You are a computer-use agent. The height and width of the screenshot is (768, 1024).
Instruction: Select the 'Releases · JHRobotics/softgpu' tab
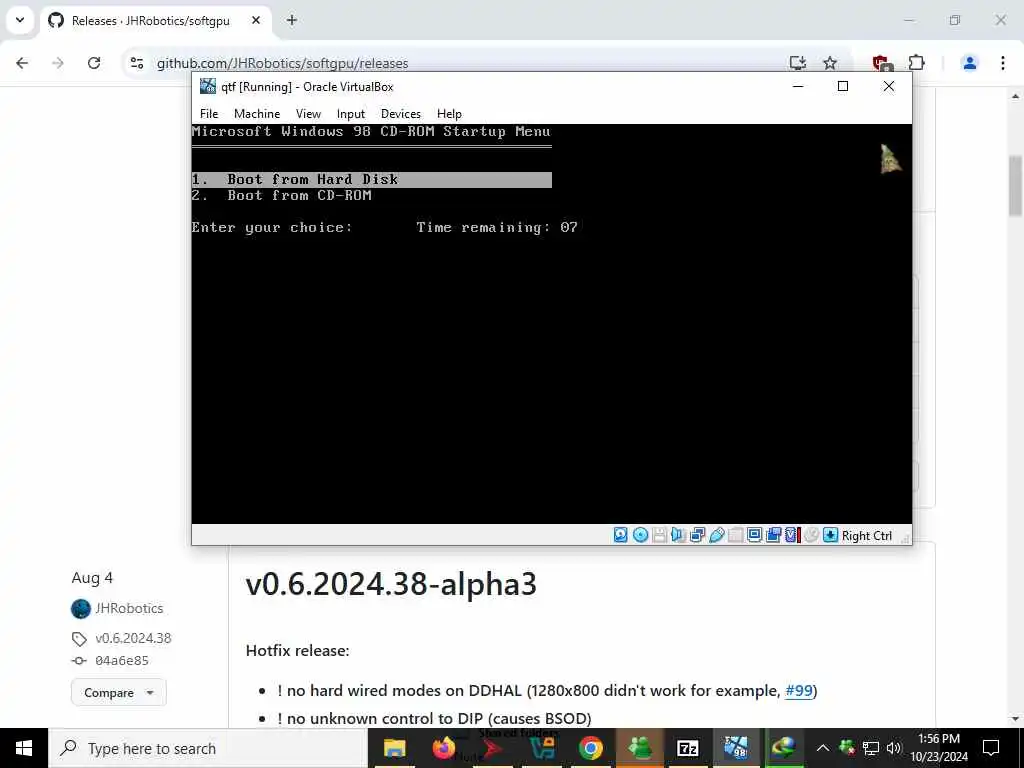pyautogui.click(x=150, y=21)
